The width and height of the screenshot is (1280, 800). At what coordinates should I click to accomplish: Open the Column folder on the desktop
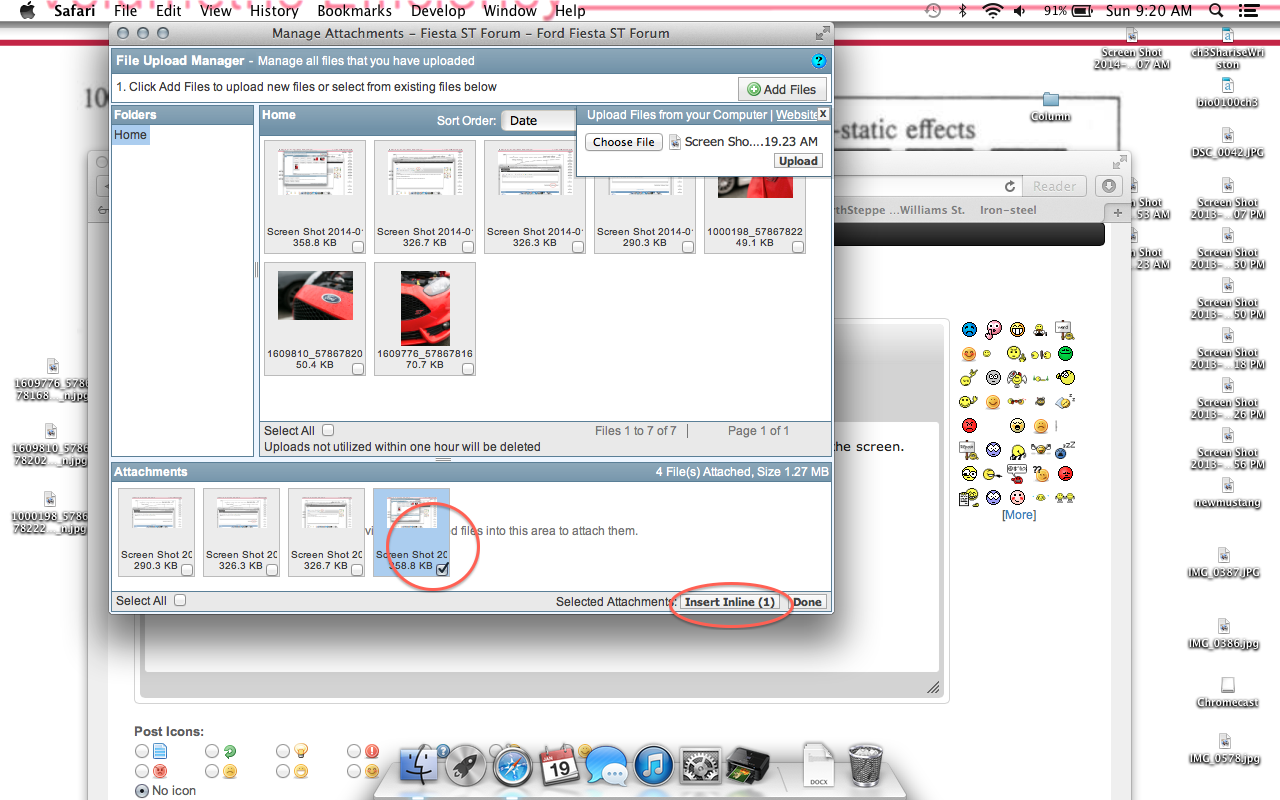(1050, 107)
